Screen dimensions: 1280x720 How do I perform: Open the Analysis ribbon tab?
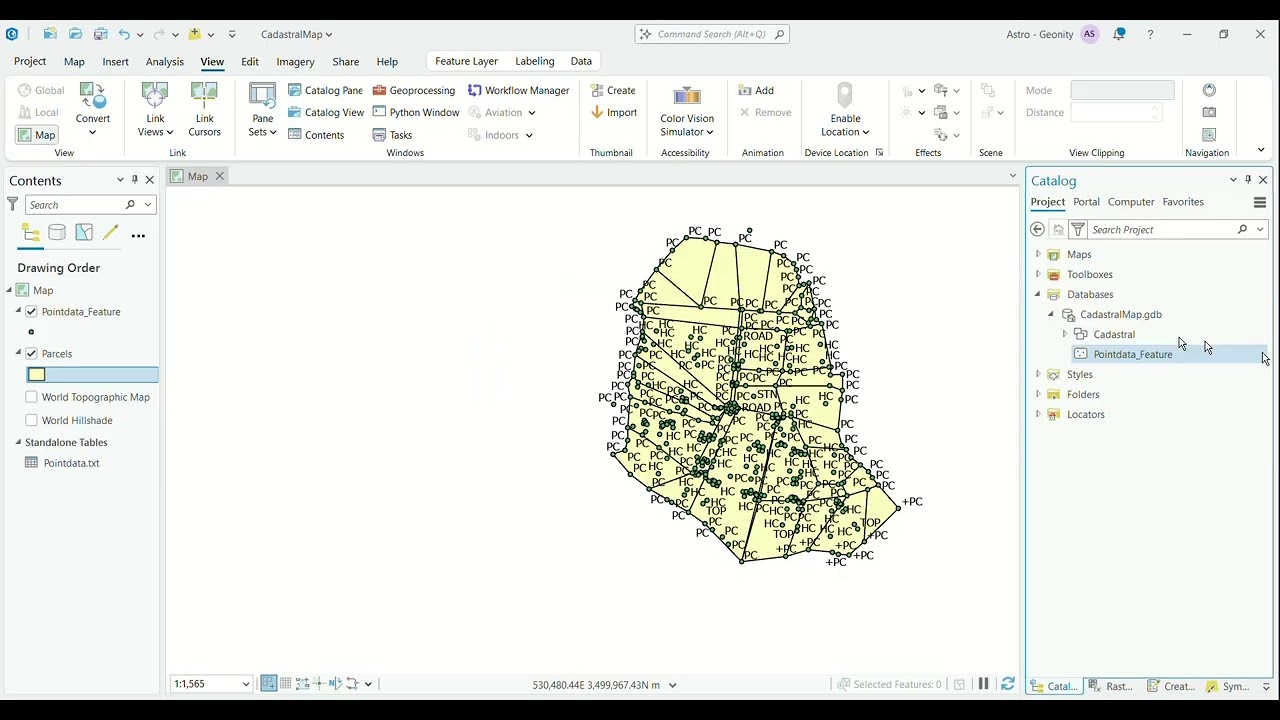point(165,62)
